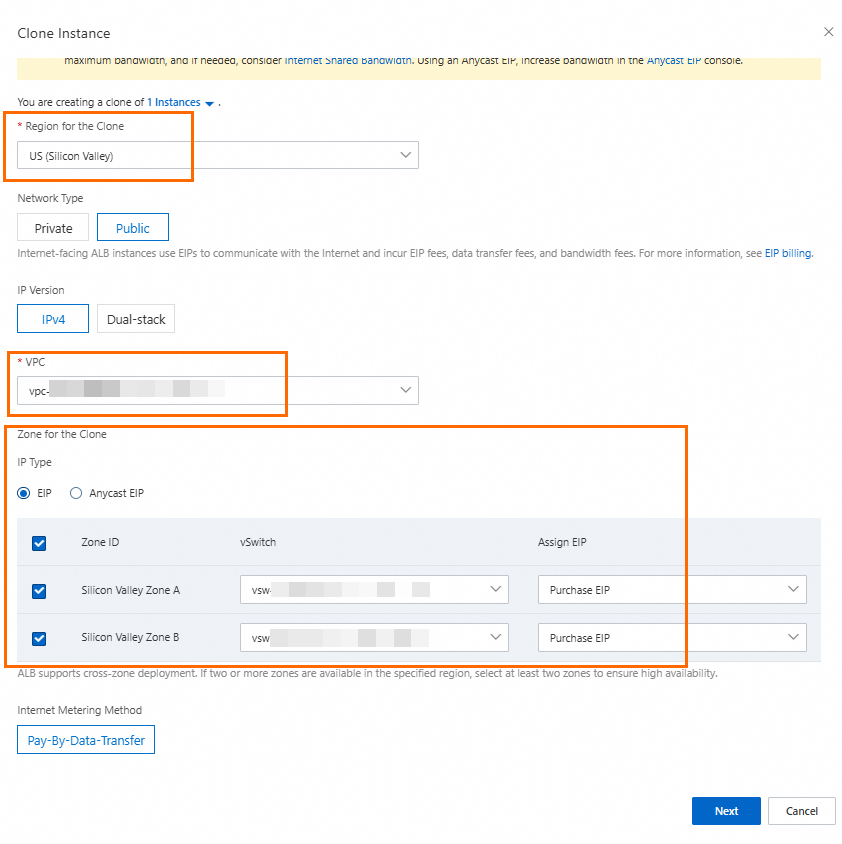Expand the 1 Instances dropdown arrow
842x844 pixels.
coord(210,104)
